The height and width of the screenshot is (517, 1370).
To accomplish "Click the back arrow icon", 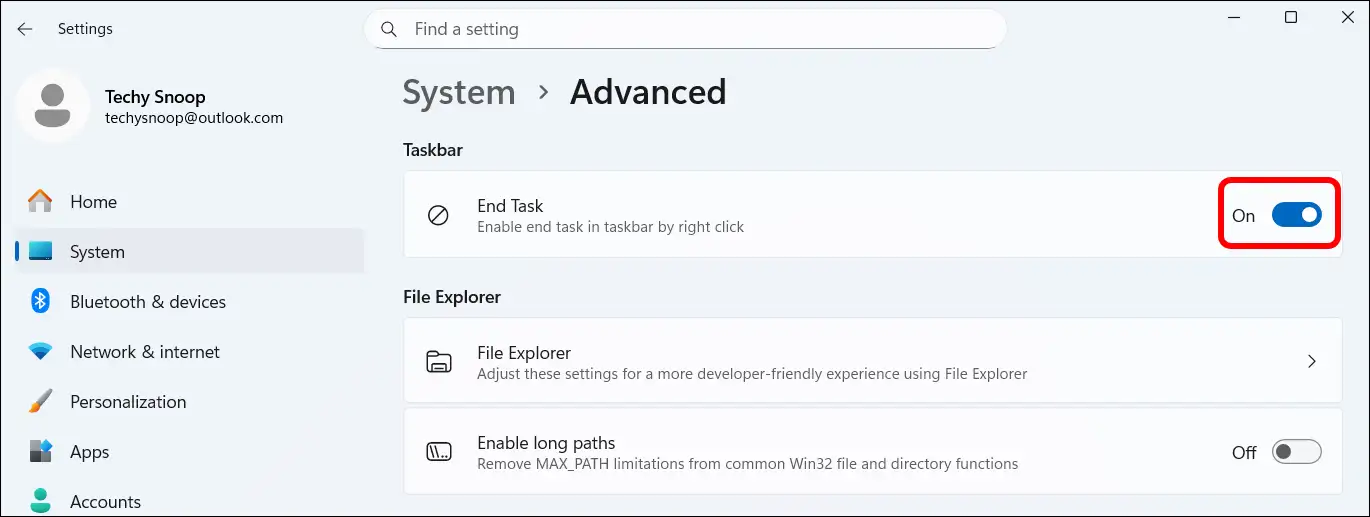I will click(25, 29).
